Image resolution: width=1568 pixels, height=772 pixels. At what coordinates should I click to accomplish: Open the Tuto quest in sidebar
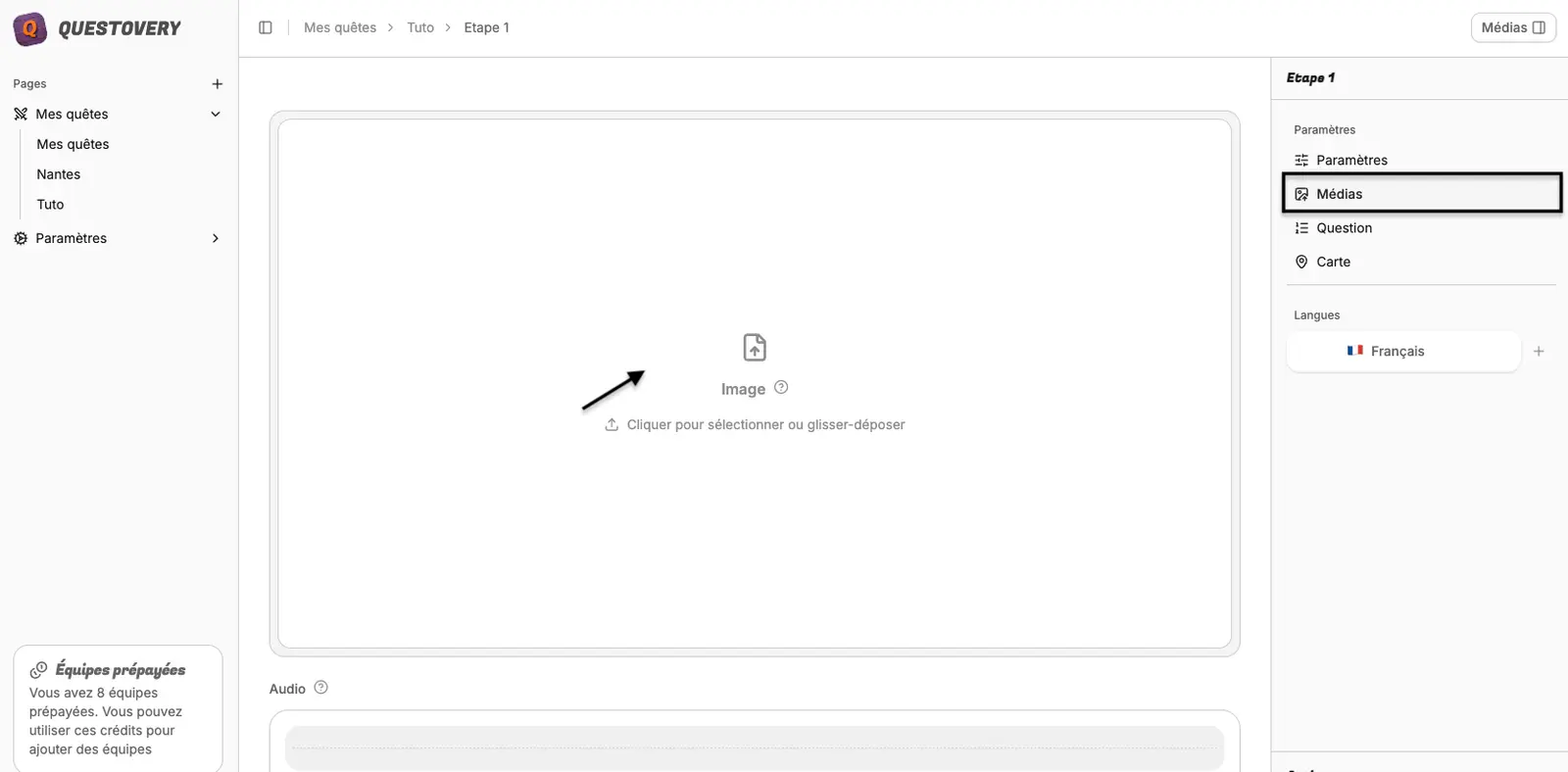pos(50,205)
